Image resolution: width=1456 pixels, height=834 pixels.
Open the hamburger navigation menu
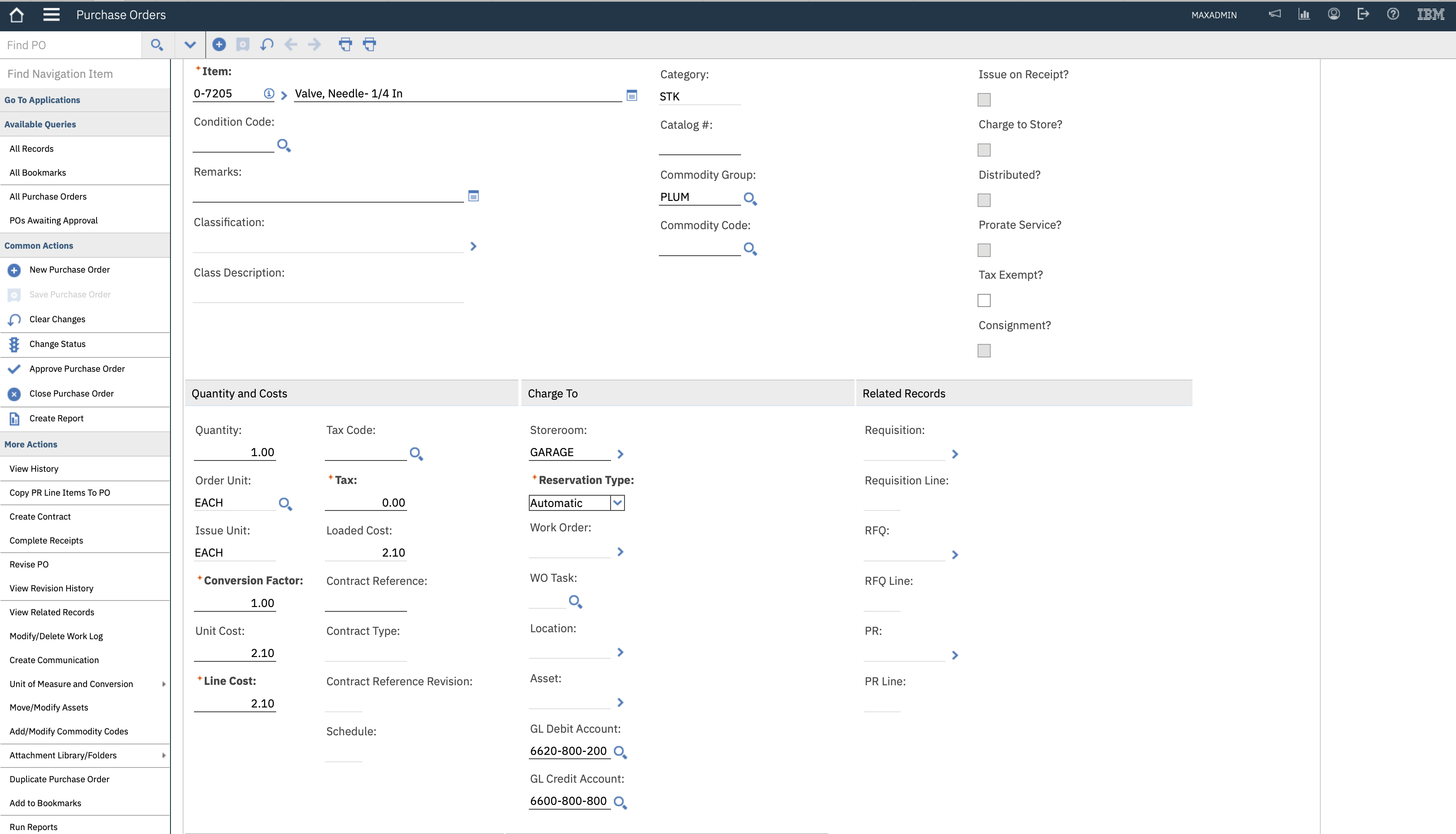point(51,15)
